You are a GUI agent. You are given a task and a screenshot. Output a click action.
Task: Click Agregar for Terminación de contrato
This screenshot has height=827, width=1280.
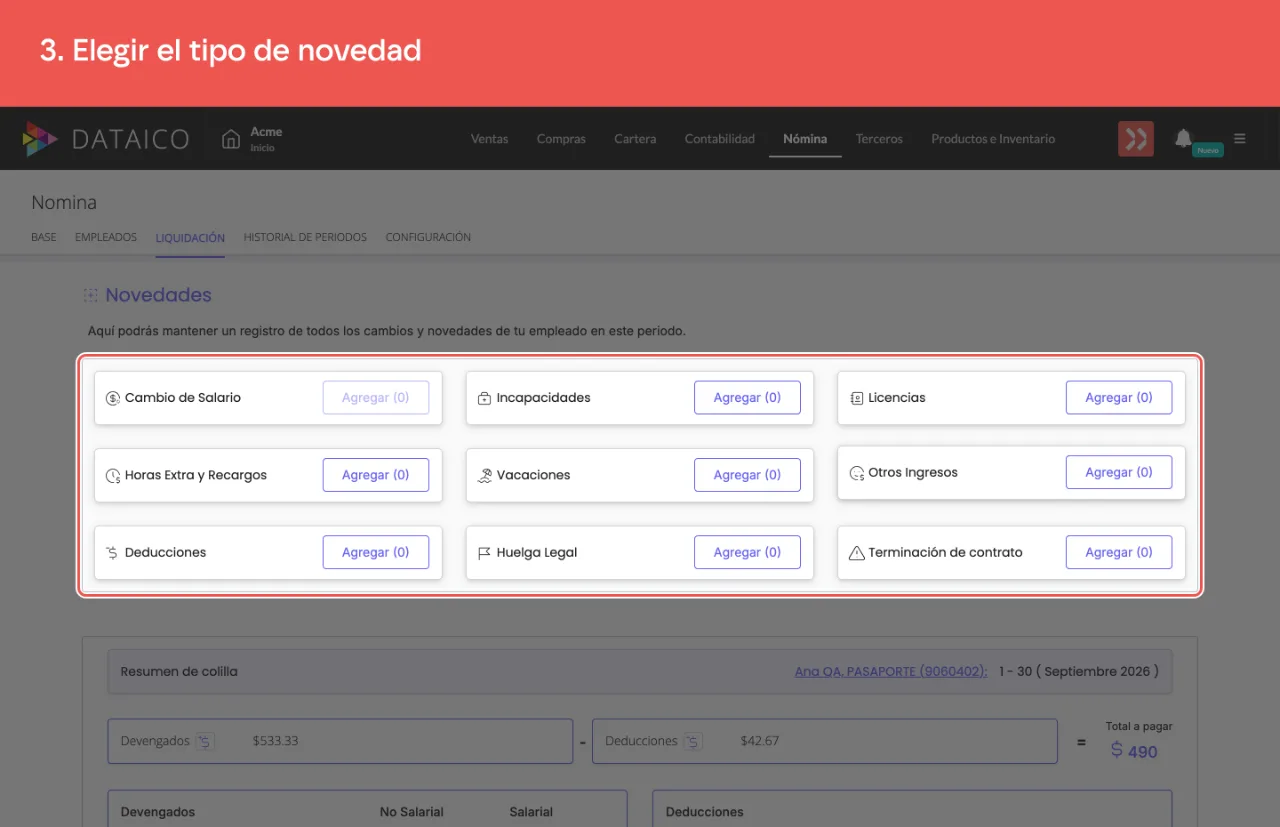pos(1119,552)
